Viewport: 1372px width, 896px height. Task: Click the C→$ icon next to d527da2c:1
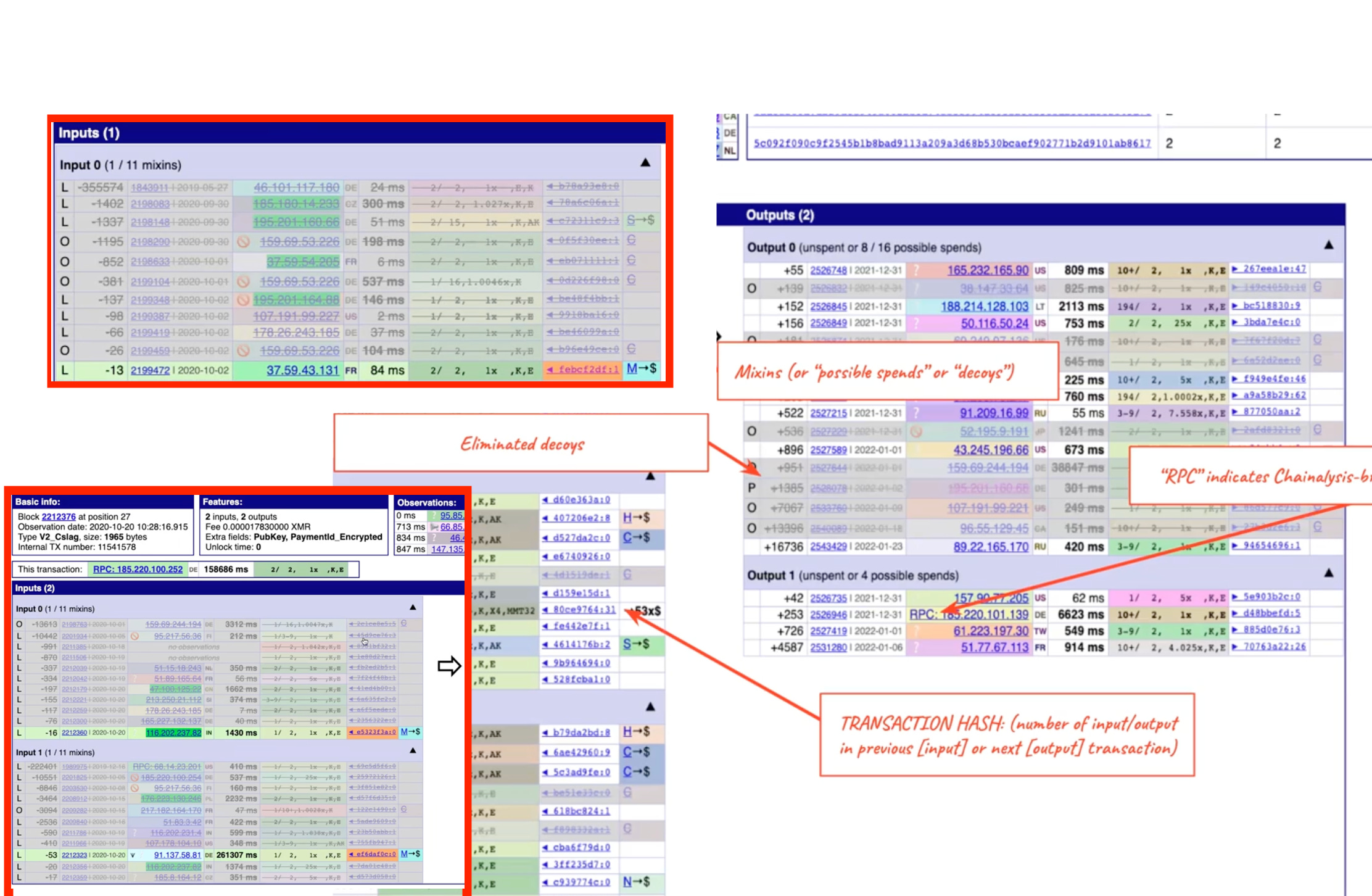coord(636,537)
